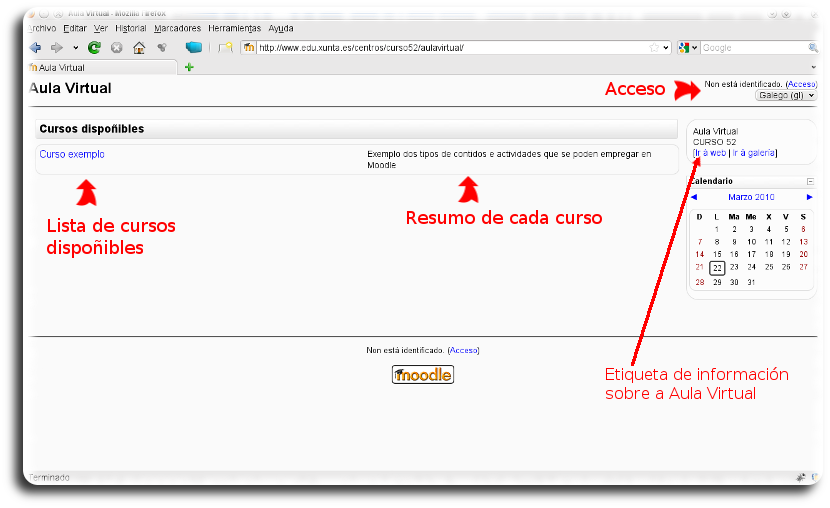
Task: Collapse the Calendario block
Action: (x=810, y=181)
